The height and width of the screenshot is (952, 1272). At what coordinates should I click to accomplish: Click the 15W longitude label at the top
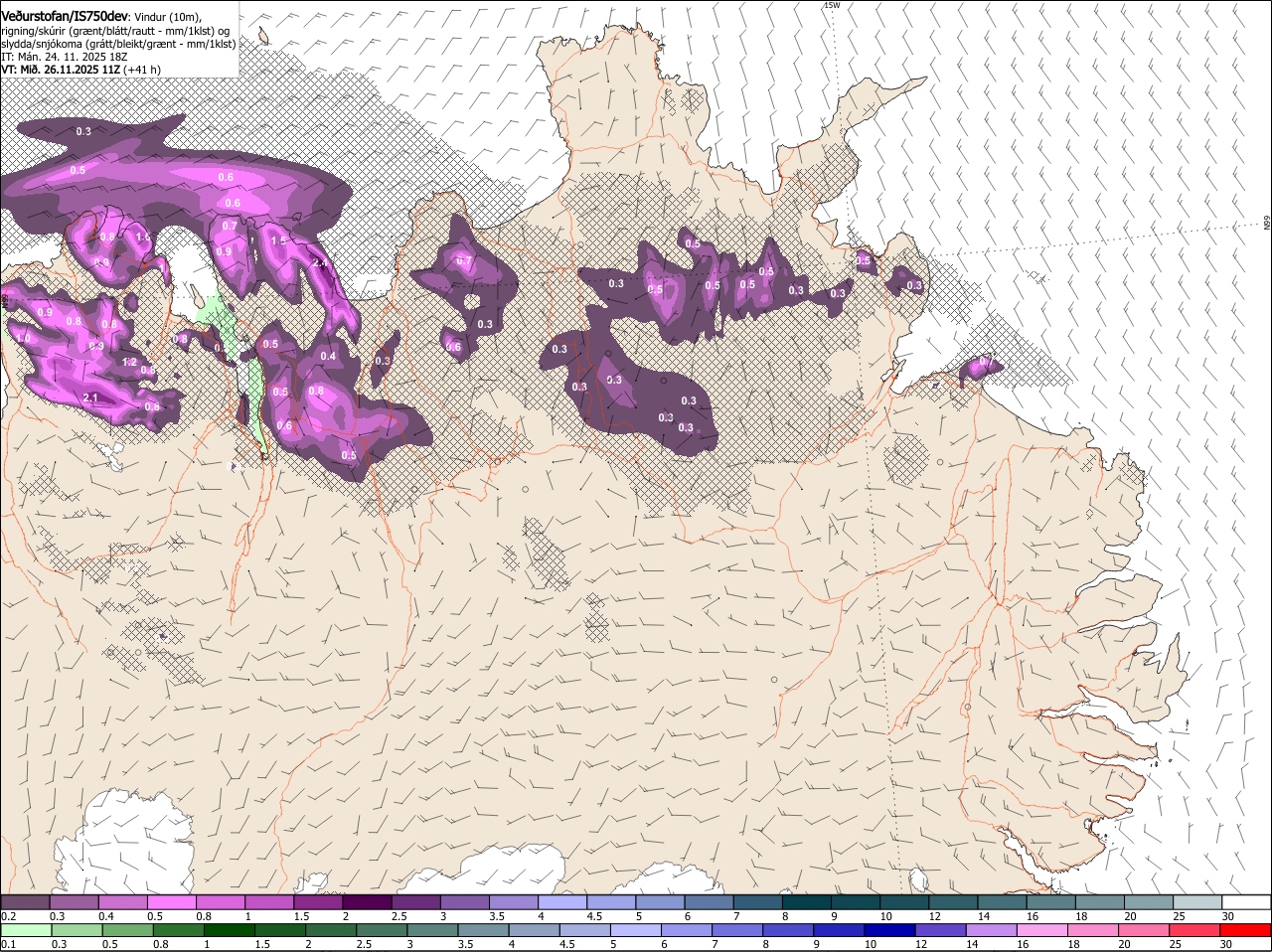click(831, 6)
